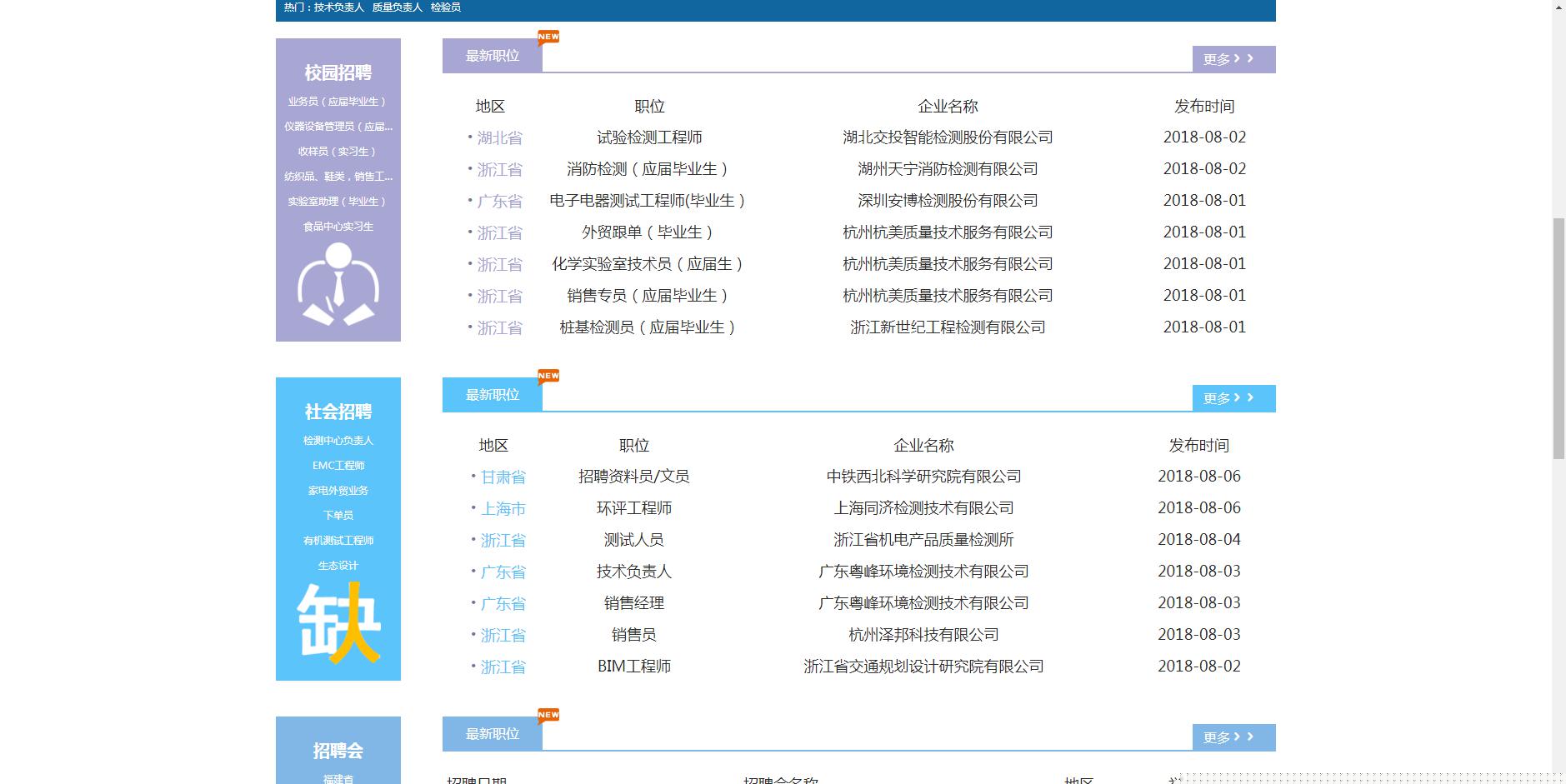1566x784 pixels.
Task: Click the vertical page scrollbar thumb
Action: (1558, 337)
